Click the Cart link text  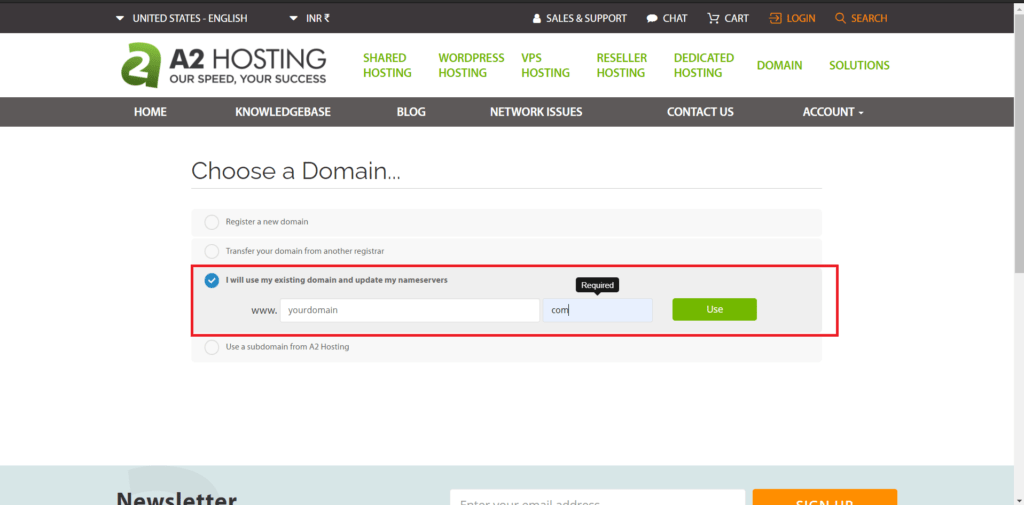click(x=737, y=18)
